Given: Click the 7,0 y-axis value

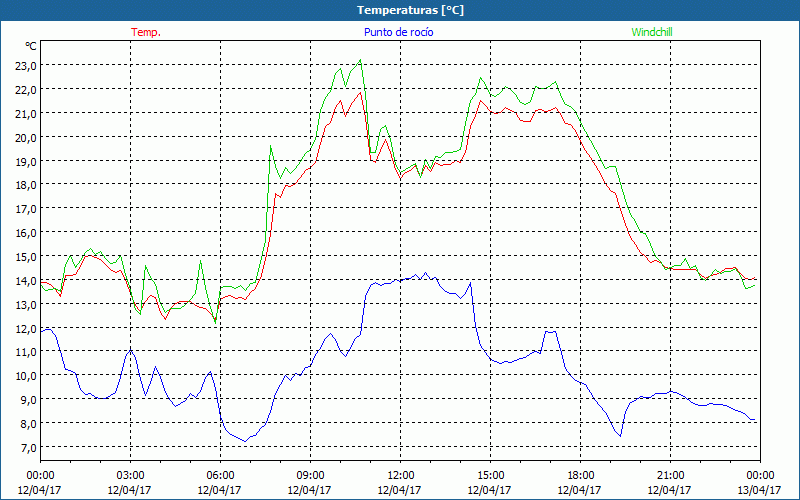Looking at the screenshot, I should [x=29, y=447].
